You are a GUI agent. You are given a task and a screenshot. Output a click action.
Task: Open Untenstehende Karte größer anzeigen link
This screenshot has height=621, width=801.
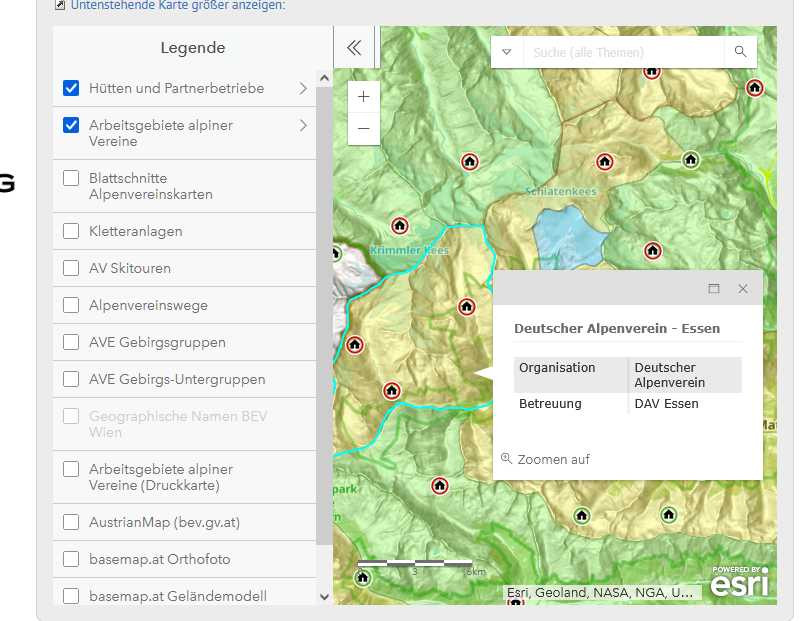click(x=177, y=5)
